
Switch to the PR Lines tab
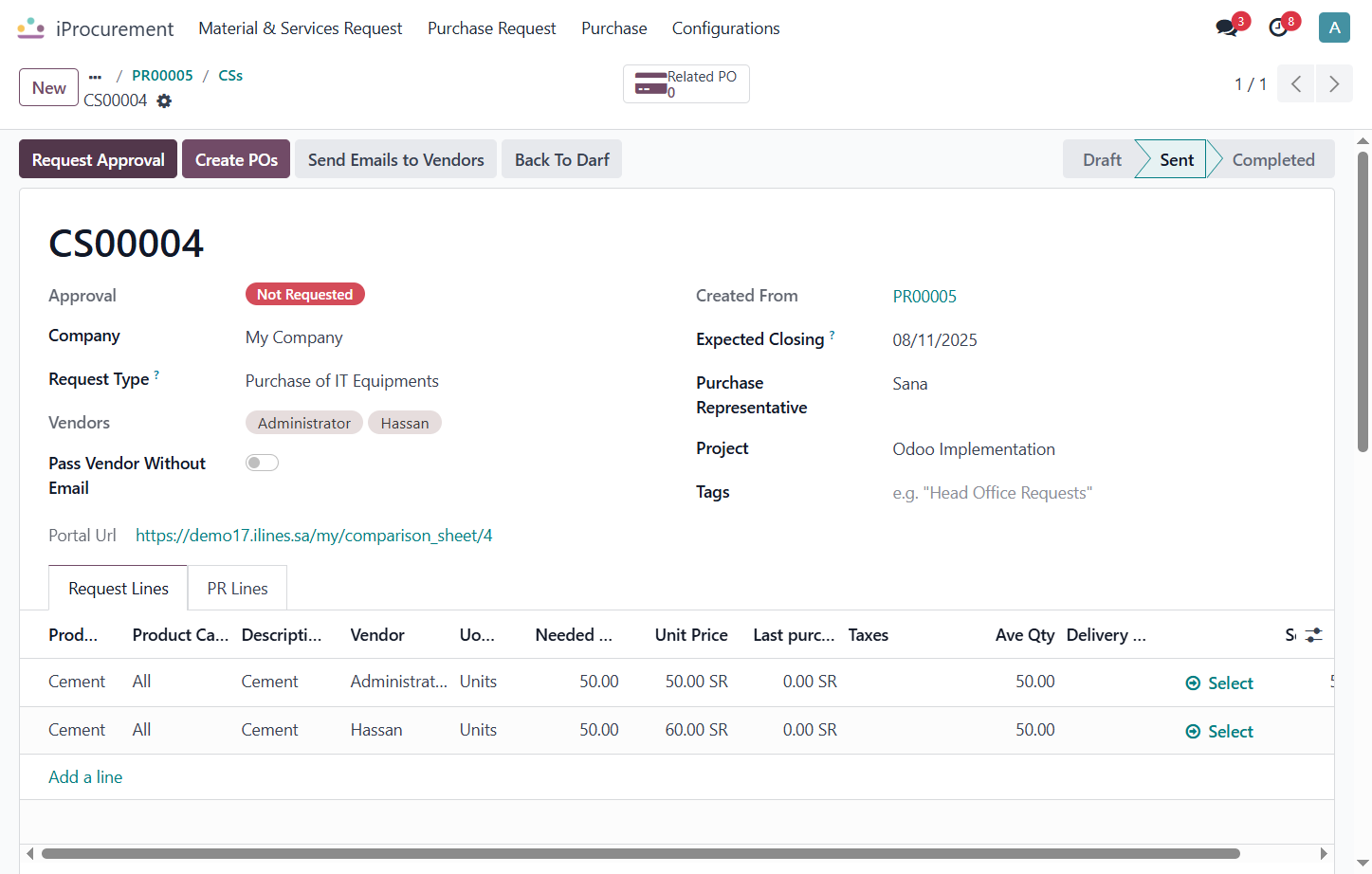pyautogui.click(x=237, y=589)
